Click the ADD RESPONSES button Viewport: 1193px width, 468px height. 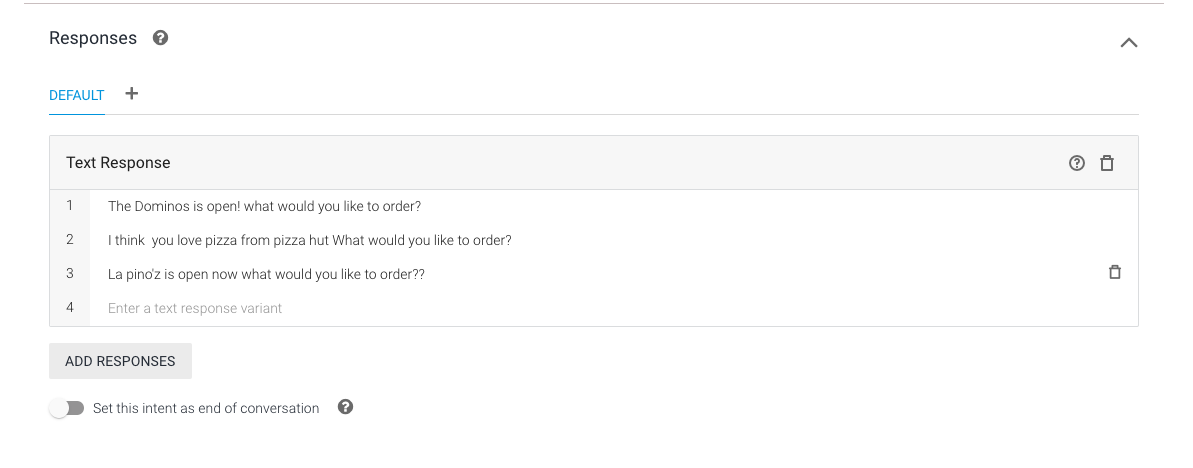tap(120, 361)
